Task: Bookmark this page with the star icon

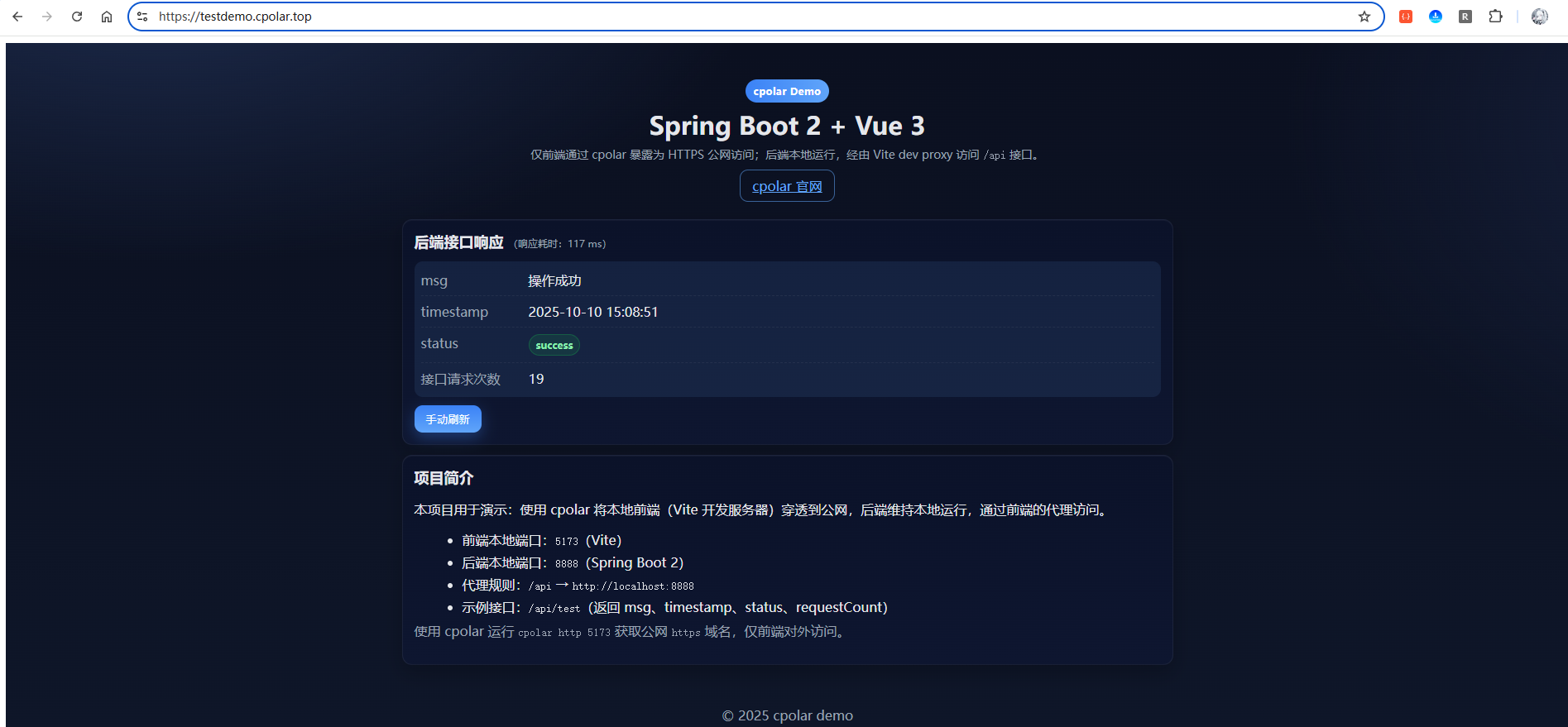Action: tap(1364, 17)
